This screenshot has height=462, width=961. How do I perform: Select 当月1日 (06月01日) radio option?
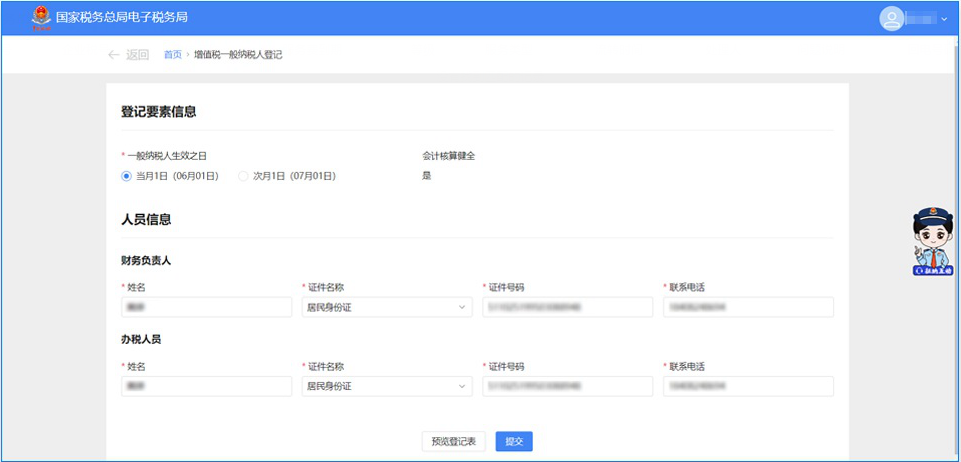126,176
